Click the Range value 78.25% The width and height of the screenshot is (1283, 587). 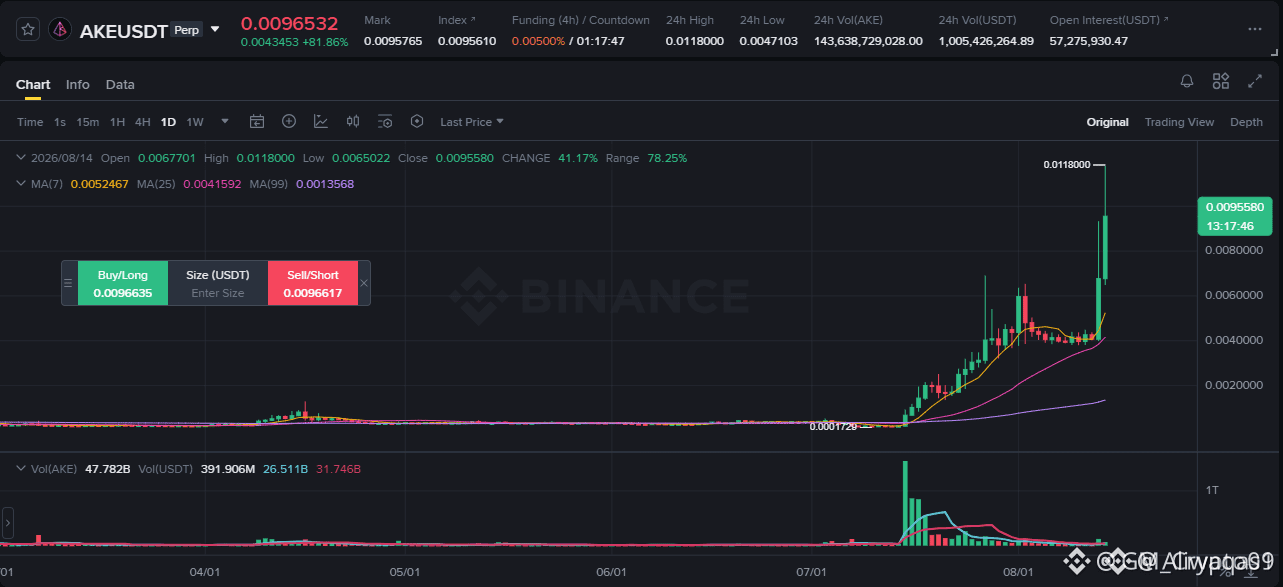667,158
